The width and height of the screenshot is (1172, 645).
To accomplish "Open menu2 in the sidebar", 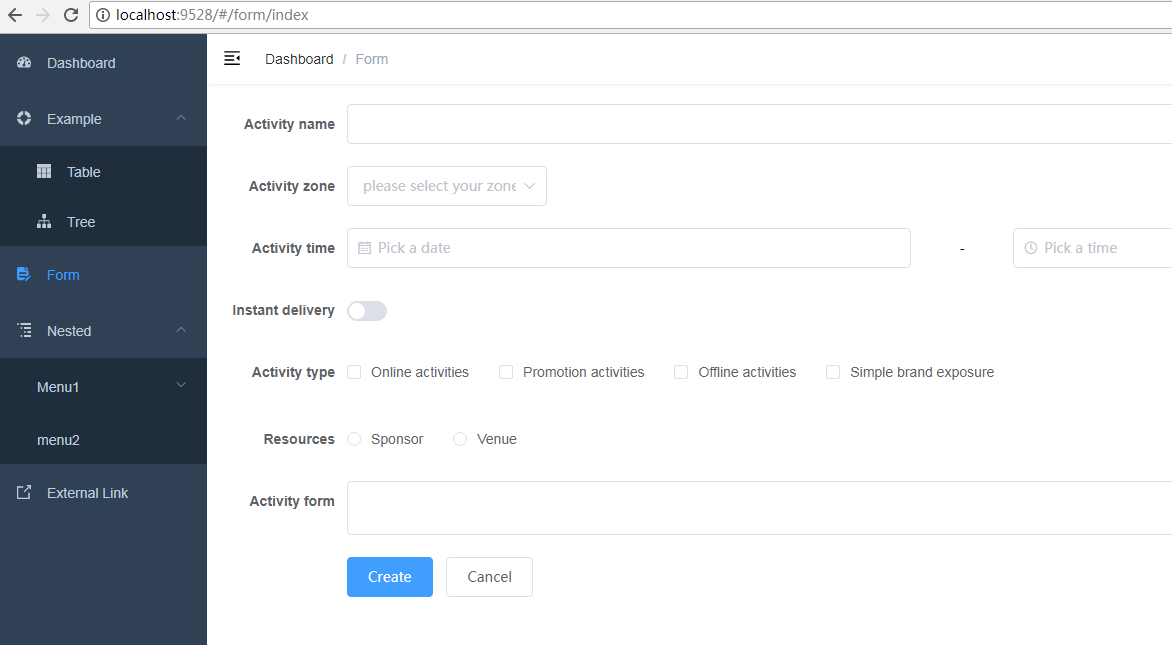I will [58, 440].
